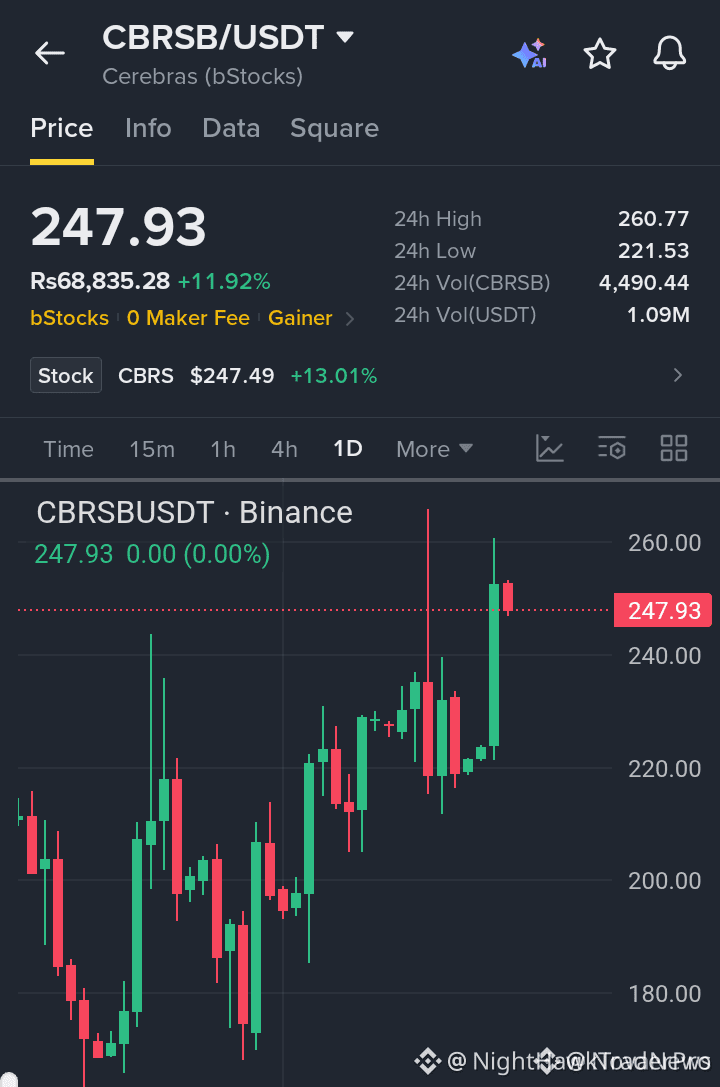Open CBRS stock details chevron

678,375
